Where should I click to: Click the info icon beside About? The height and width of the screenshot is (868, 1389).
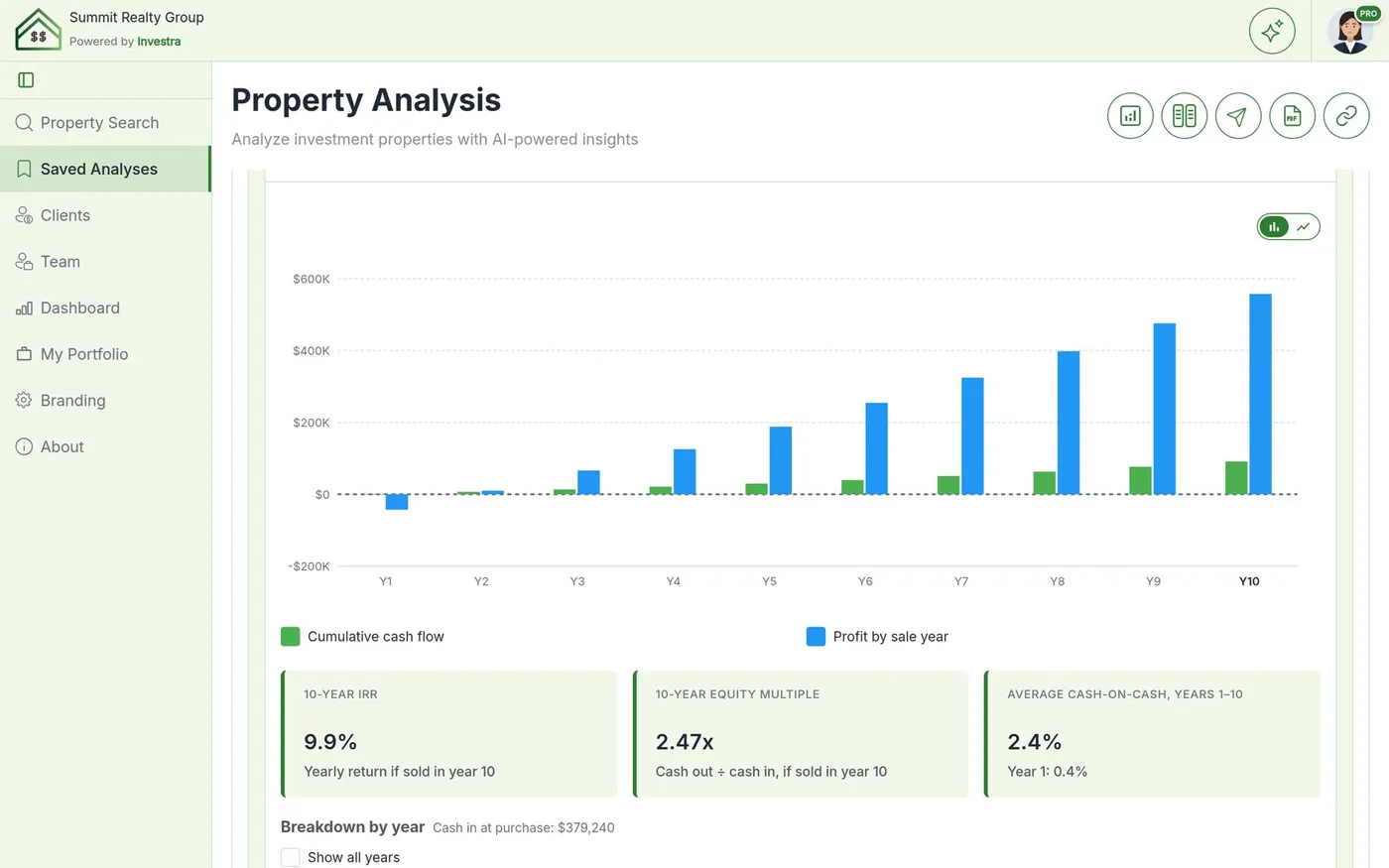pos(24,447)
